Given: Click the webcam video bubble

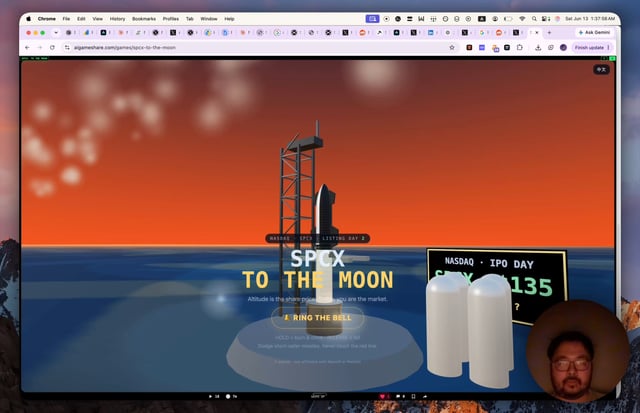Looking at the screenshot, I should (576, 350).
